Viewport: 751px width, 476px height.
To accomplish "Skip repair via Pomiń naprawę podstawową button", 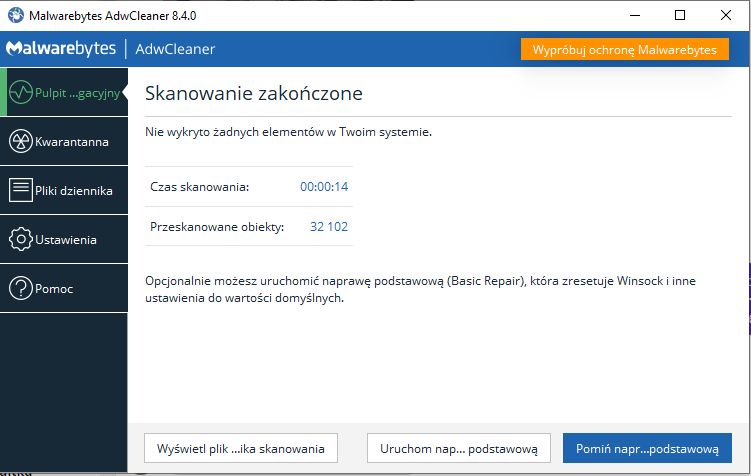I will 647,449.
